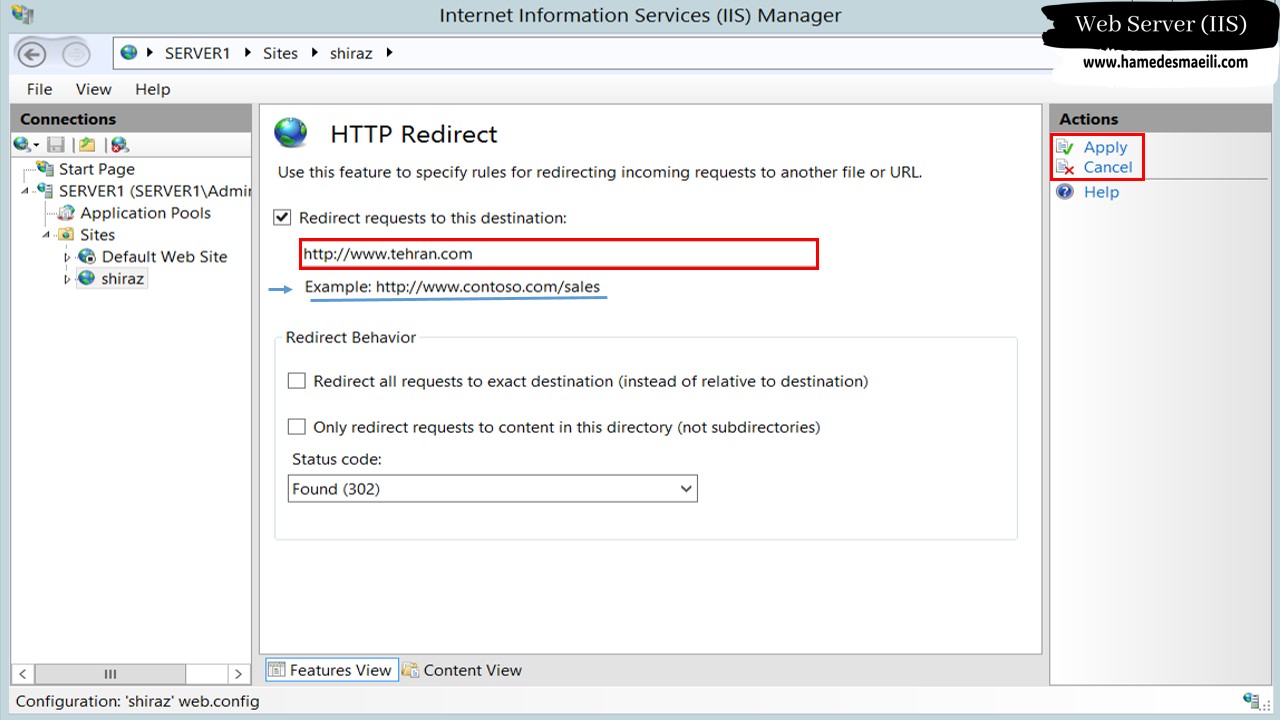The height and width of the screenshot is (720, 1280).
Task: Click the Apply checkmark icon in Actions
Action: click(x=1065, y=147)
